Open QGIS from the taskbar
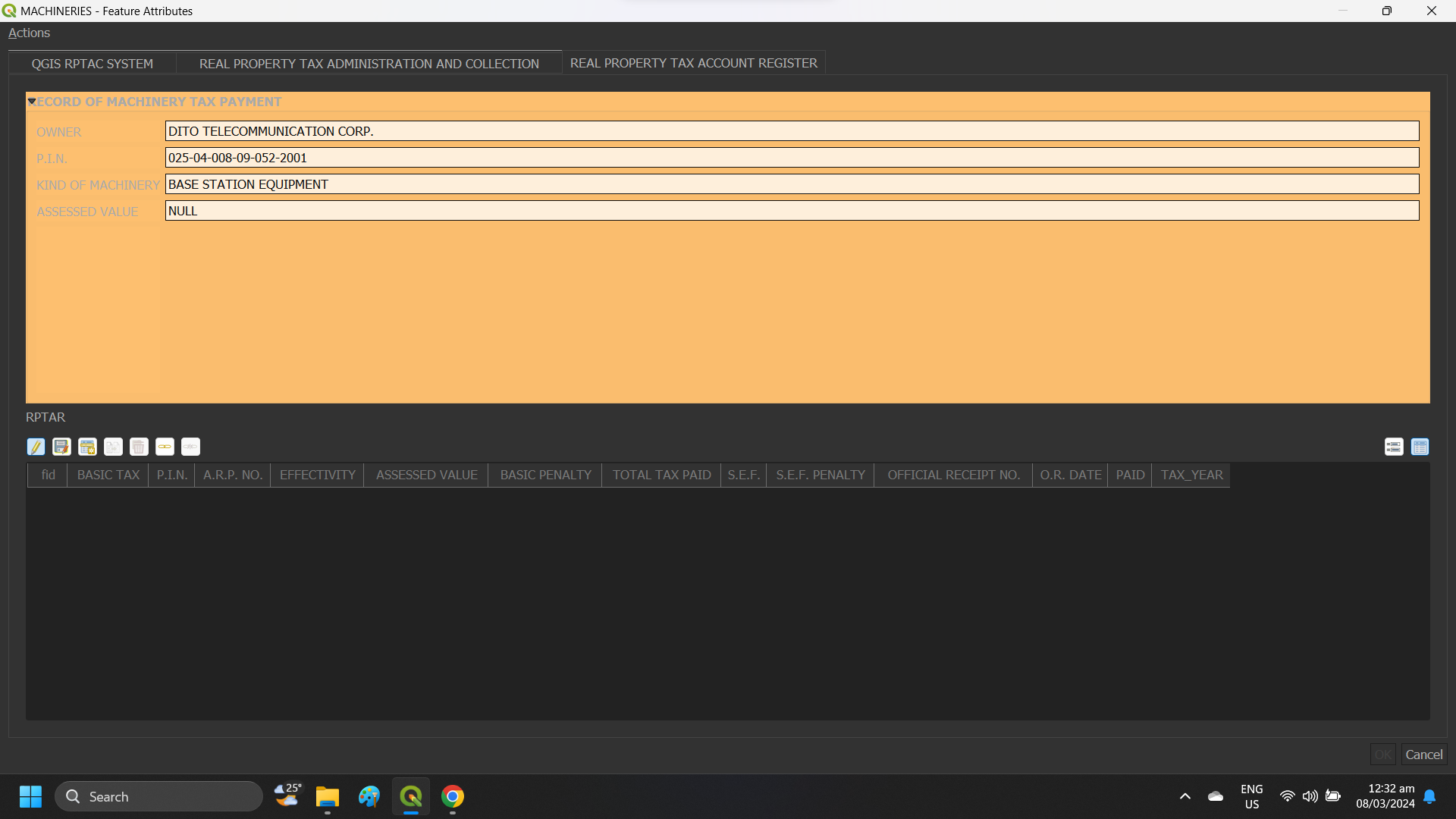The height and width of the screenshot is (819, 1456). 411,796
